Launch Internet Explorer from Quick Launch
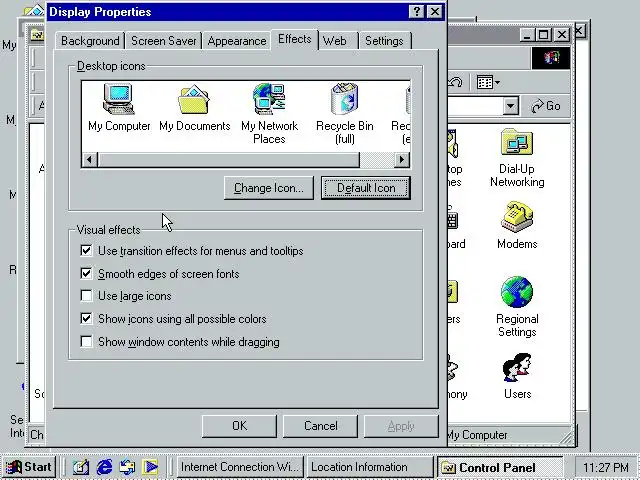The width and height of the screenshot is (640, 480). coord(104,467)
